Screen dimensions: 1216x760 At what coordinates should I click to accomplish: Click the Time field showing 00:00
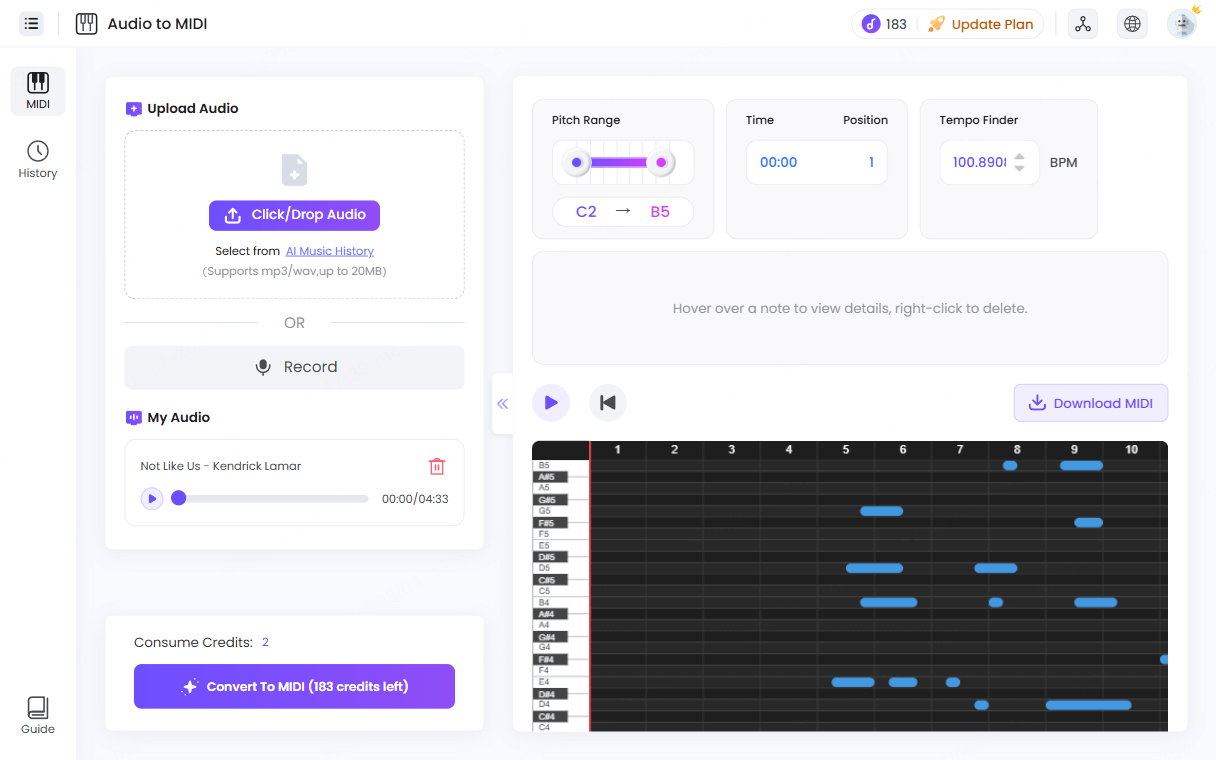pos(778,161)
